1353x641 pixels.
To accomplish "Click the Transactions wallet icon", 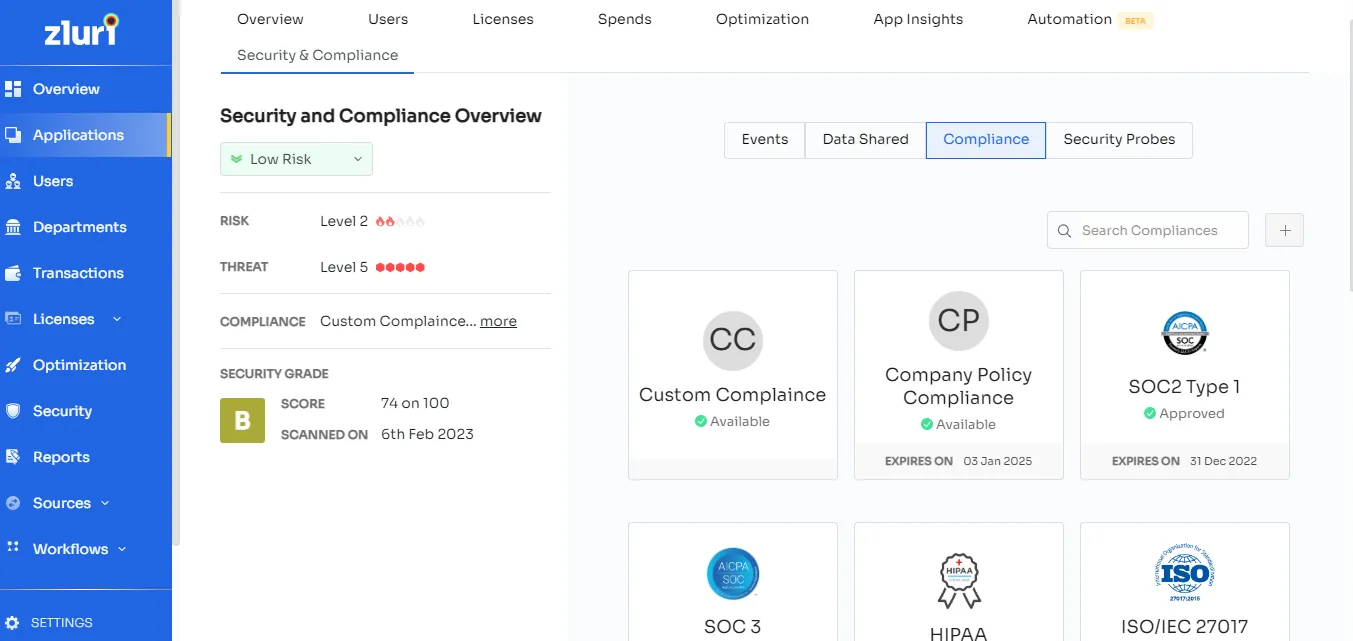I will pyautogui.click(x=13, y=273).
